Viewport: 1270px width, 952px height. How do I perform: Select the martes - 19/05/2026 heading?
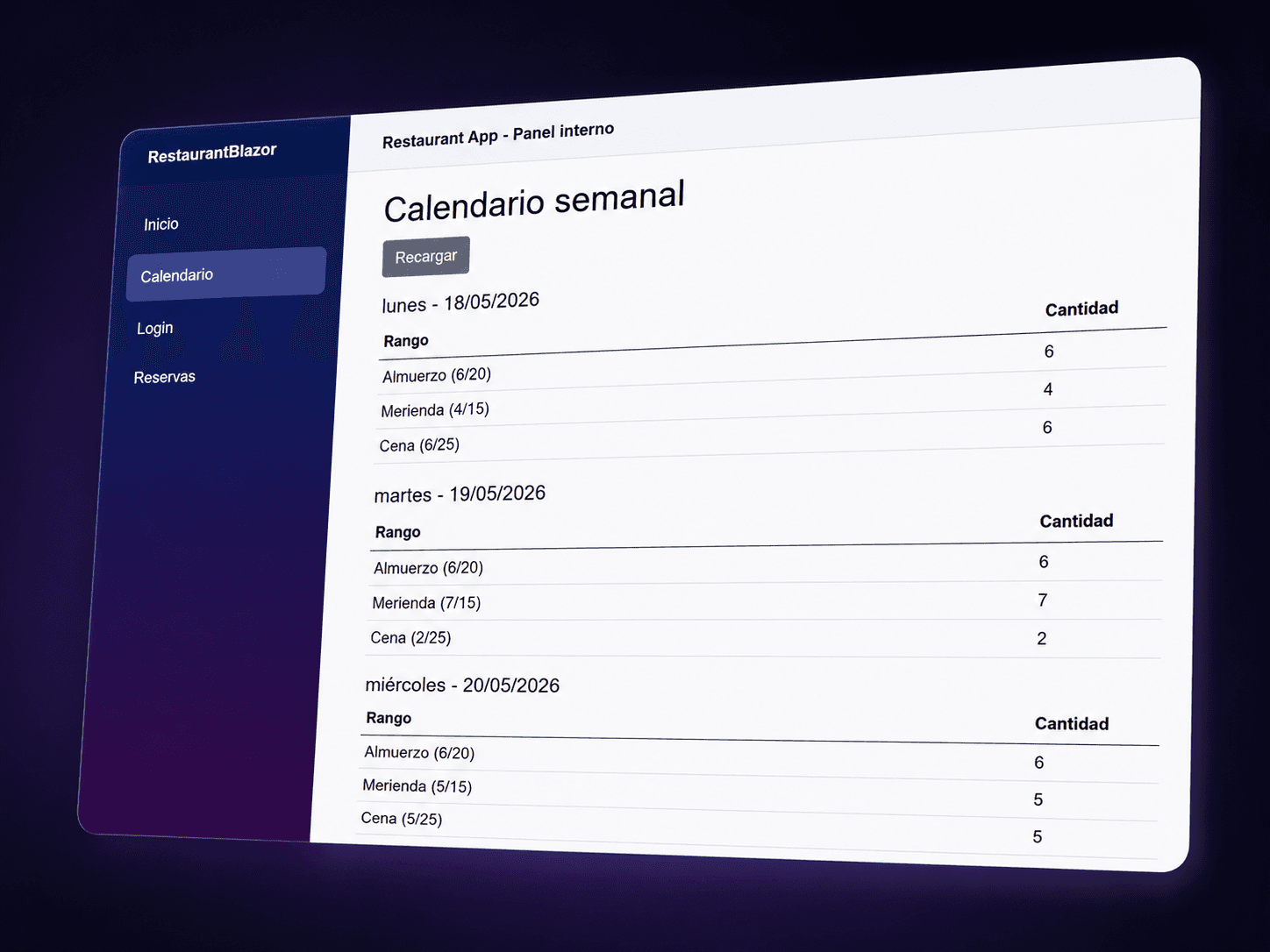pyautogui.click(x=460, y=494)
